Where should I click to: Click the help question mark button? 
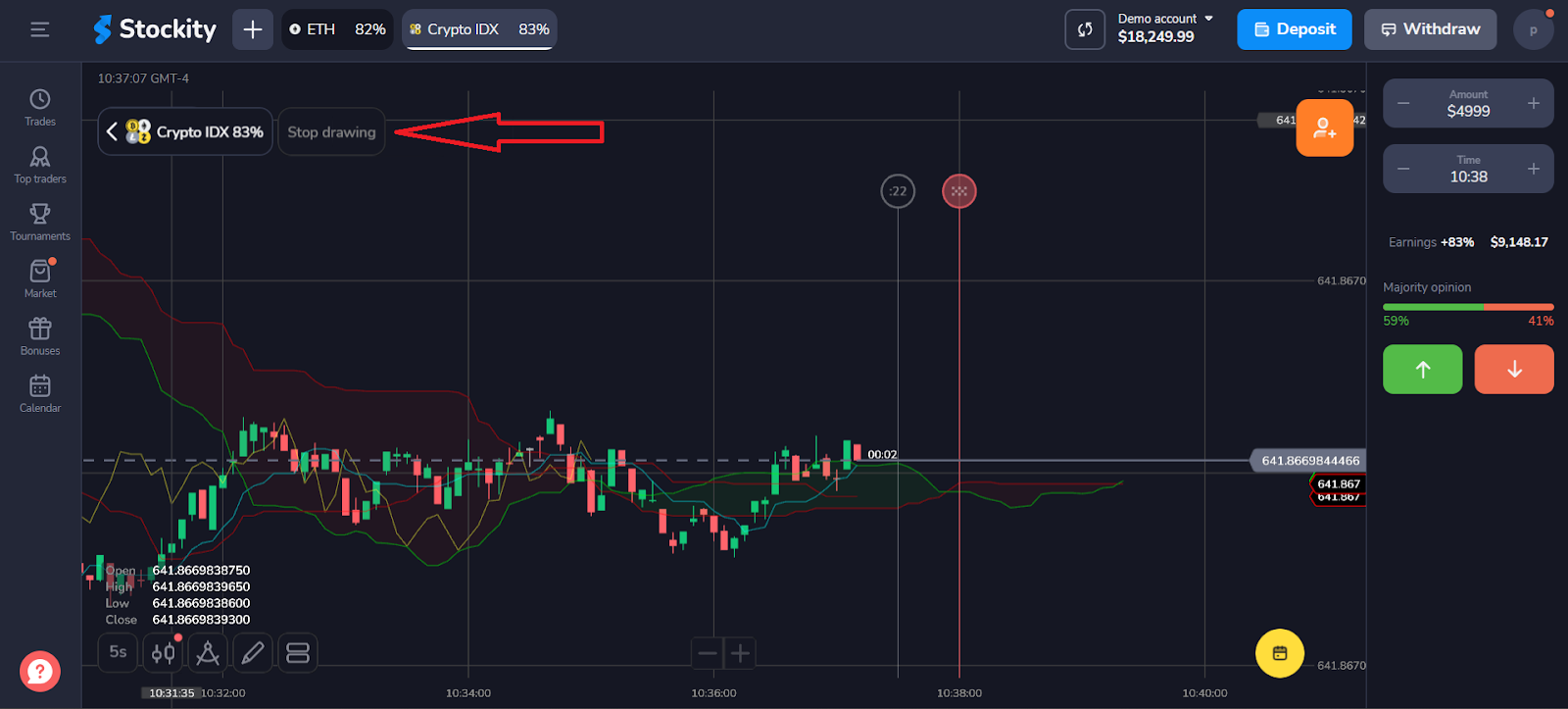click(40, 672)
